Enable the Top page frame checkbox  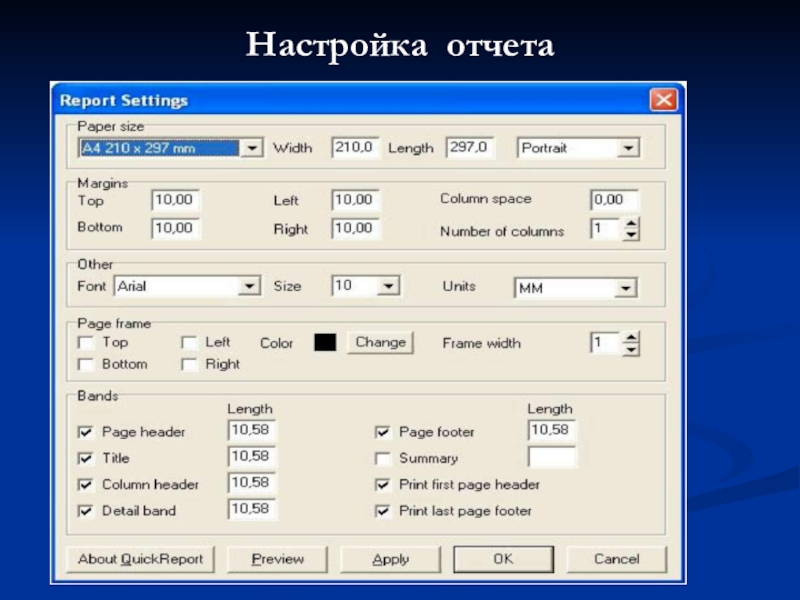tap(86, 342)
